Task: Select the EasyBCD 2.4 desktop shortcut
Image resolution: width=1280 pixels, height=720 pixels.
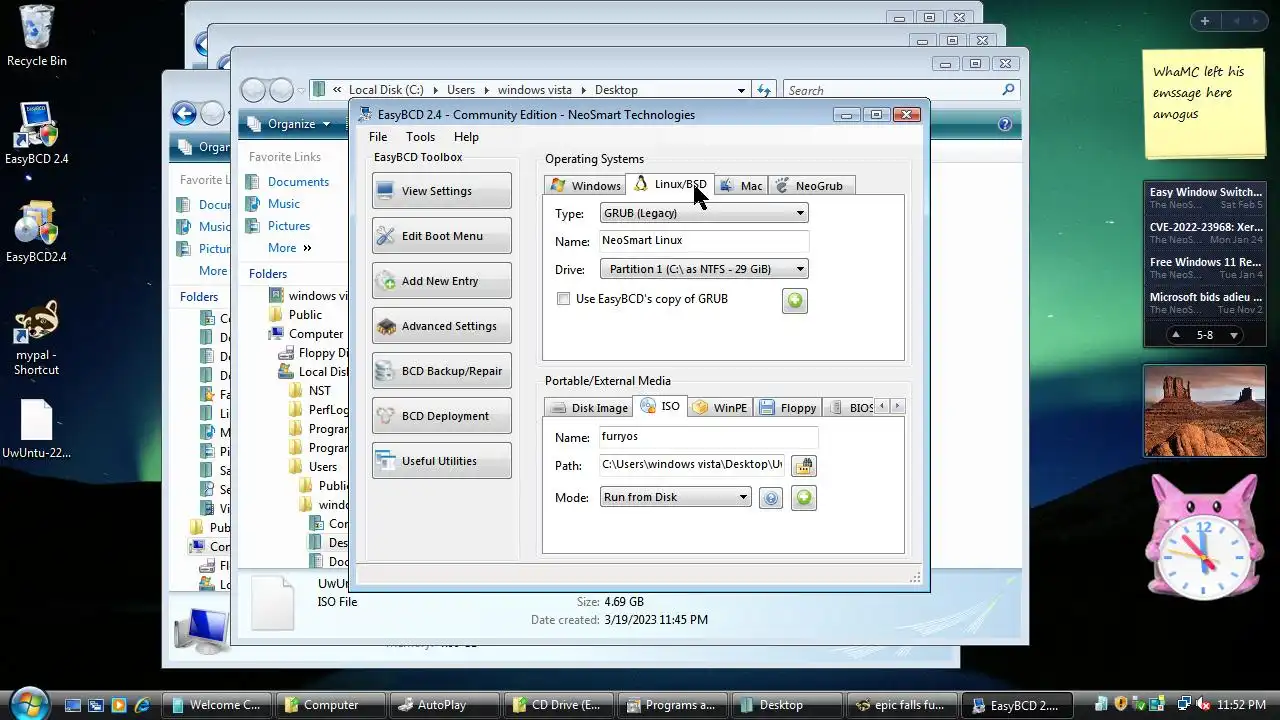Action: point(36,134)
